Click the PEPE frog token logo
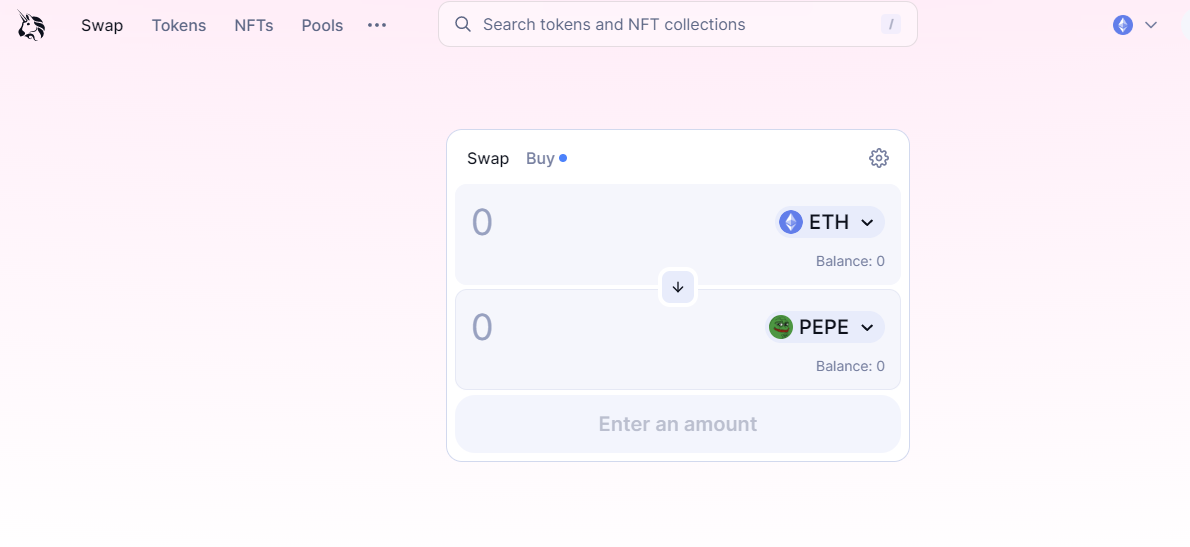The width and height of the screenshot is (1190, 547). (x=780, y=327)
